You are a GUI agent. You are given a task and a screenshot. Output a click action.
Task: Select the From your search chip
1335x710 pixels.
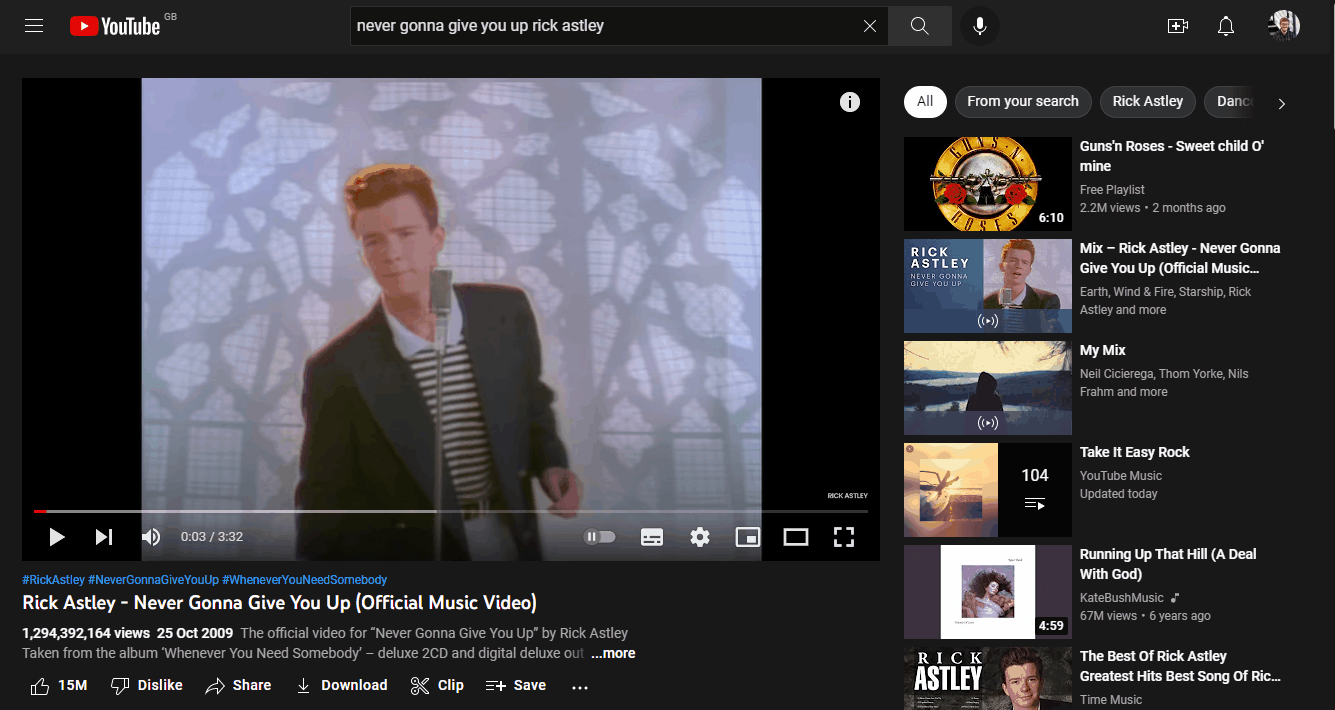click(x=1022, y=101)
